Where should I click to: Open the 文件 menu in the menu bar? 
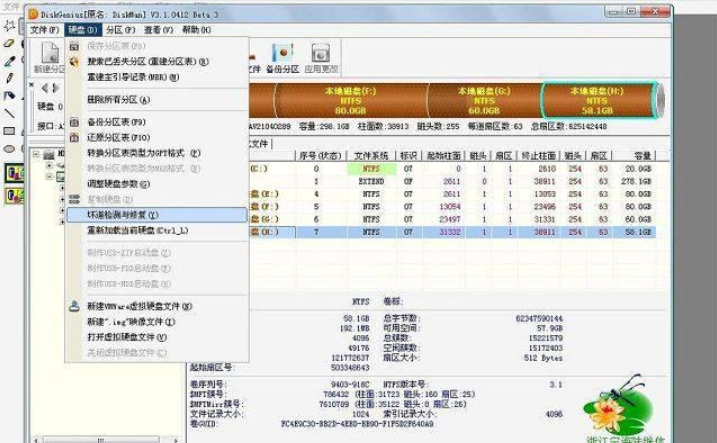[43, 30]
